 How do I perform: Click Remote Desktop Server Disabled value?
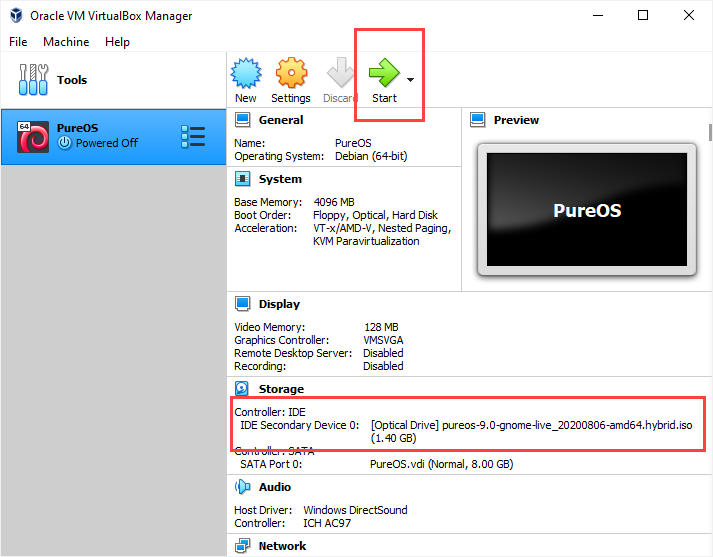pyautogui.click(x=383, y=353)
